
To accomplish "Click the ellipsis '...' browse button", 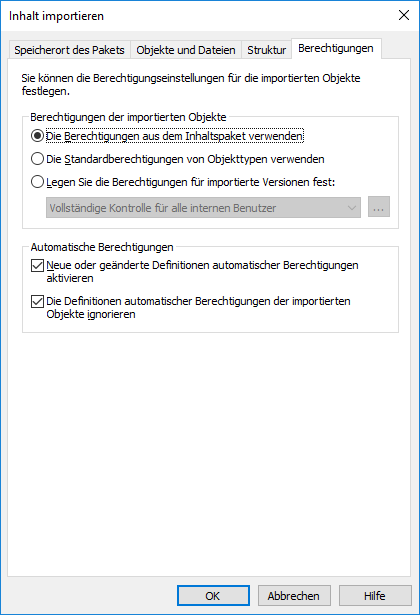I will (x=378, y=207).
